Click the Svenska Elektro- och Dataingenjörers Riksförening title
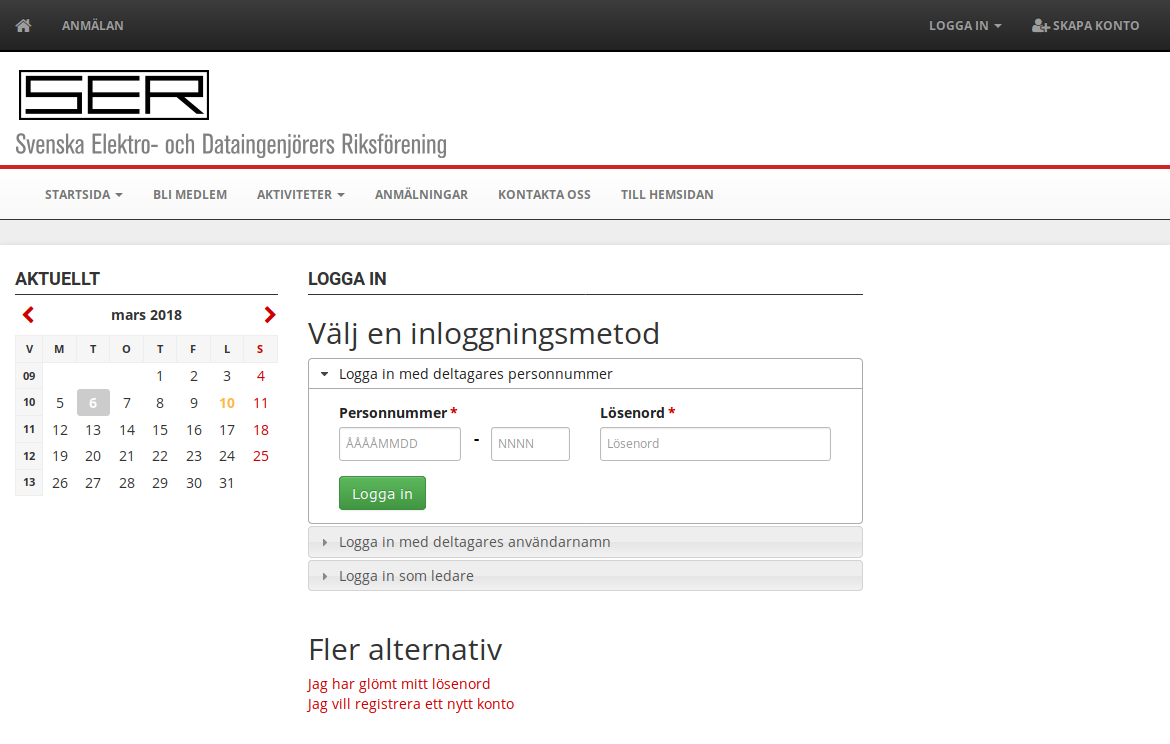1170x744 pixels. click(231, 144)
